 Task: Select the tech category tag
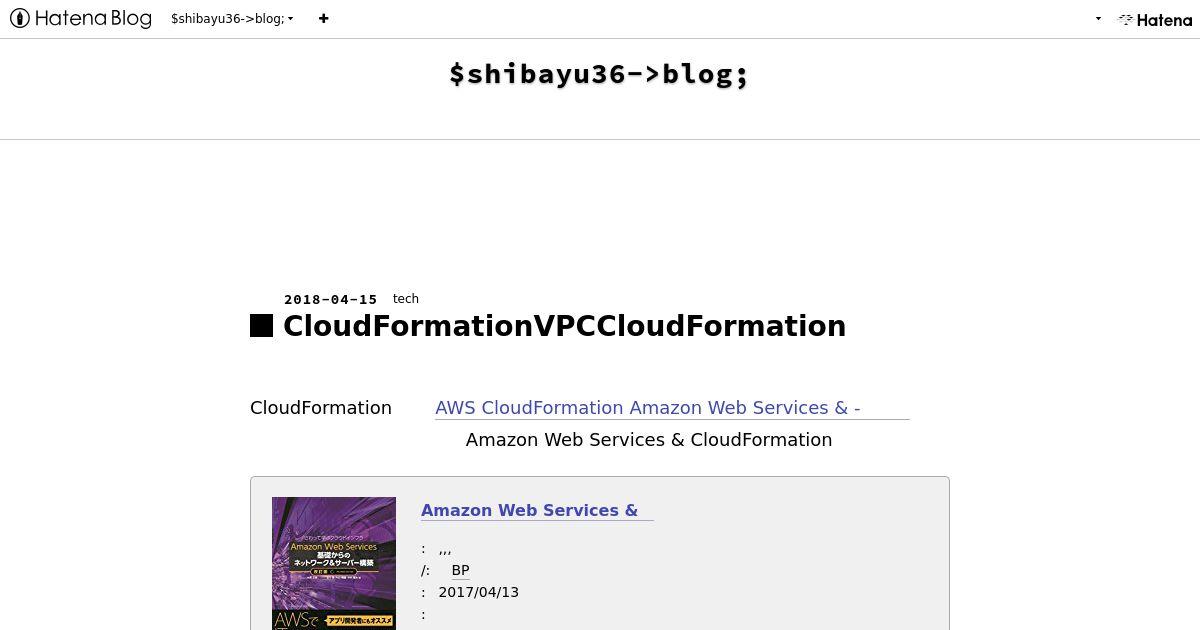pyautogui.click(x=406, y=298)
